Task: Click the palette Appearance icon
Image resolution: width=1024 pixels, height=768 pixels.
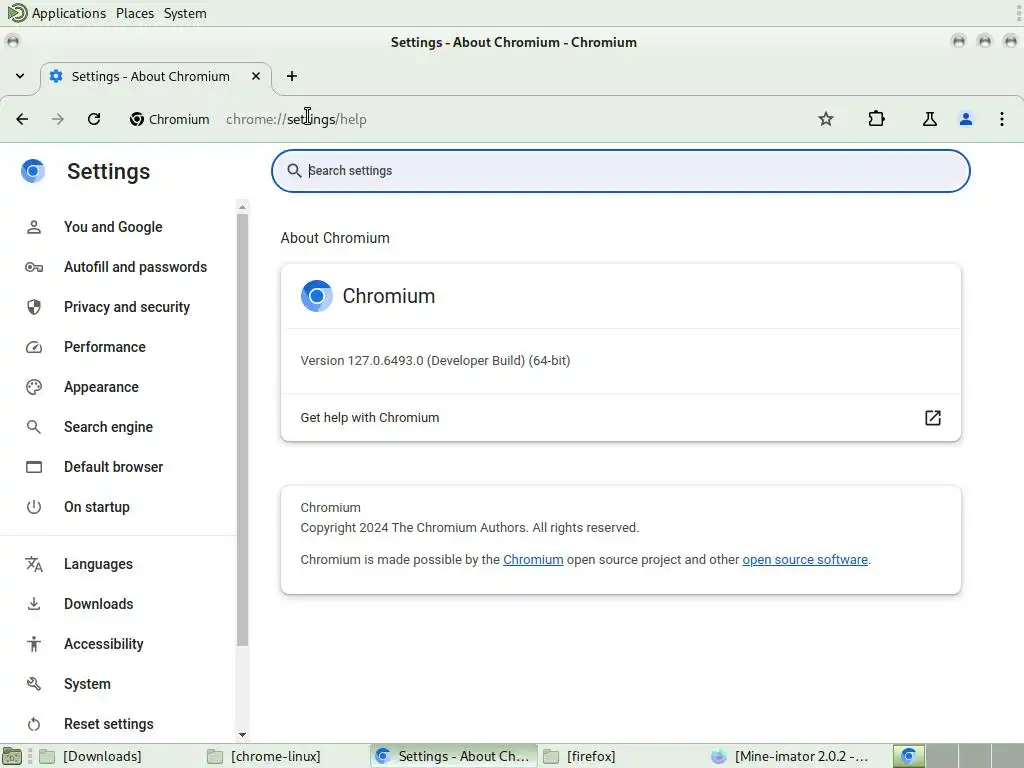Action: [x=34, y=387]
